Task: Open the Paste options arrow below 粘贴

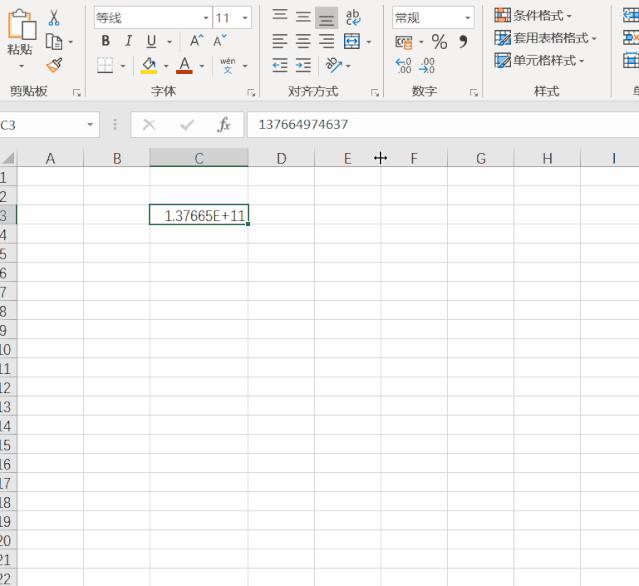Action: click(x=21, y=66)
